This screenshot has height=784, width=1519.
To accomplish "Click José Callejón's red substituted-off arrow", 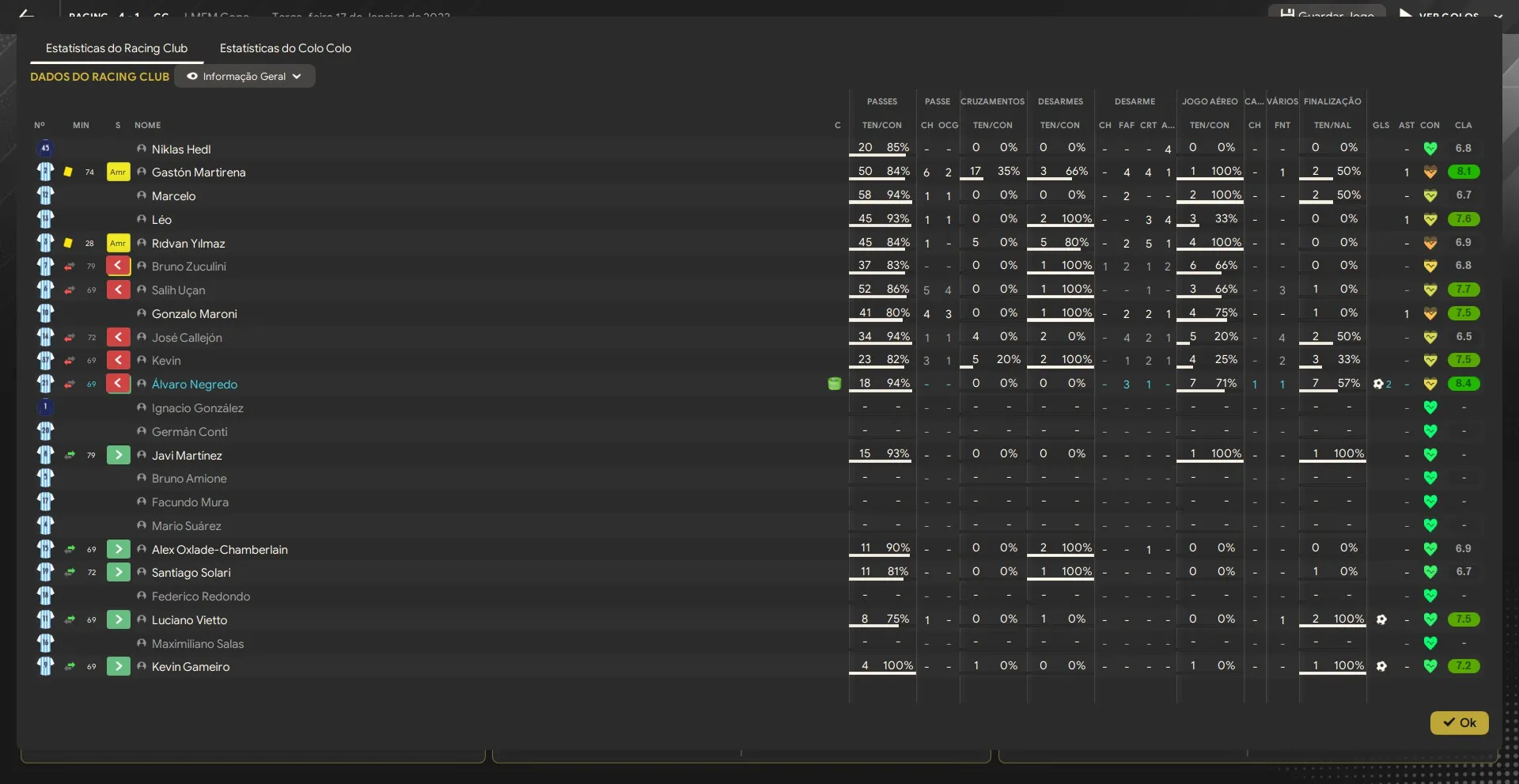I will click(x=118, y=337).
